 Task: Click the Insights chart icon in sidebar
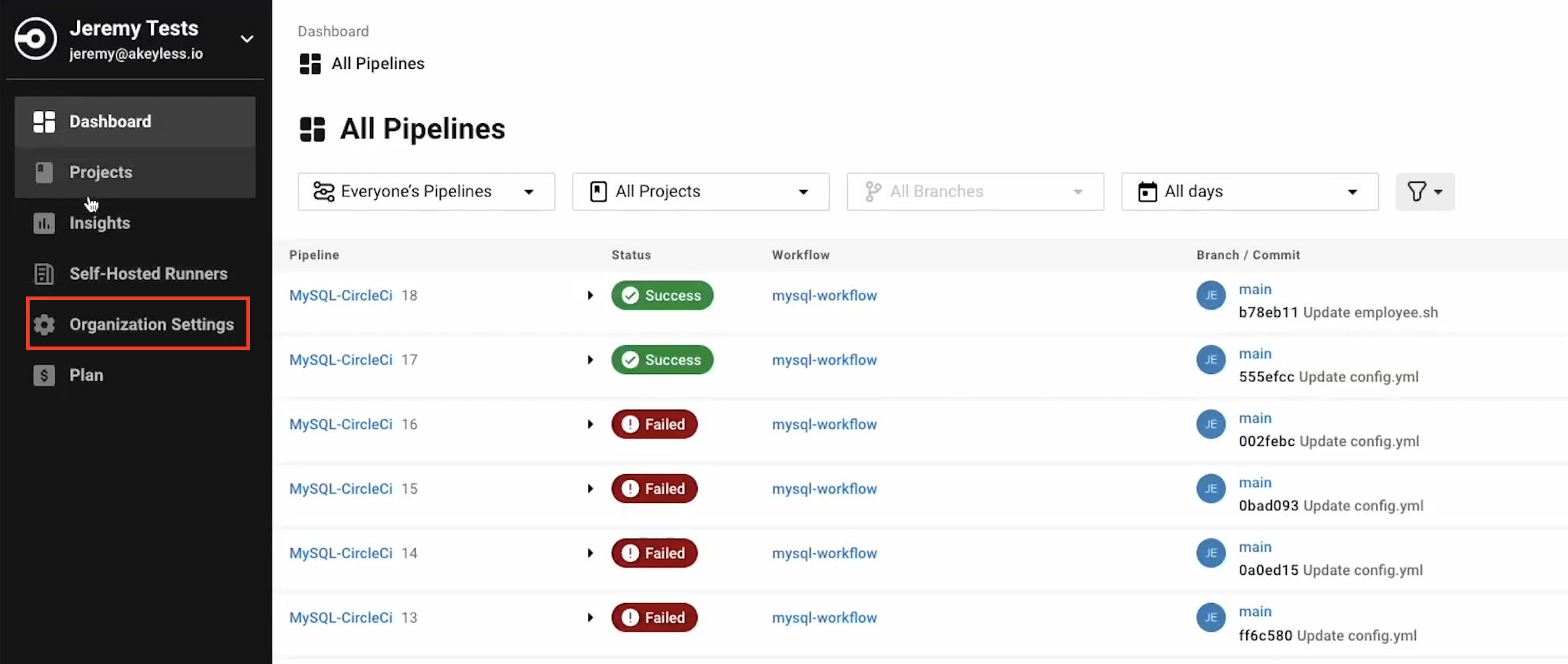pyautogui.click(x=44, y=223)
